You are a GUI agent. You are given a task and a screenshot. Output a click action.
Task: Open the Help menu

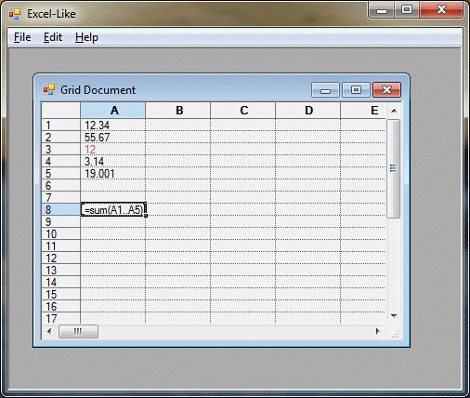point(86,37)
